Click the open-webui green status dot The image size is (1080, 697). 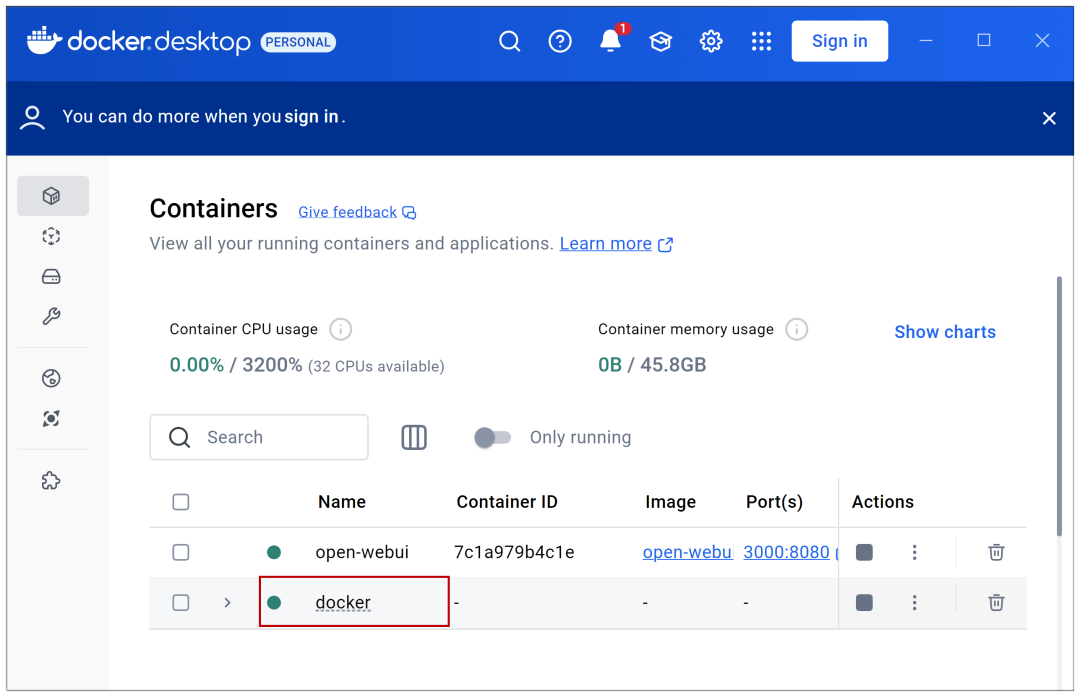tap(274, 552)
